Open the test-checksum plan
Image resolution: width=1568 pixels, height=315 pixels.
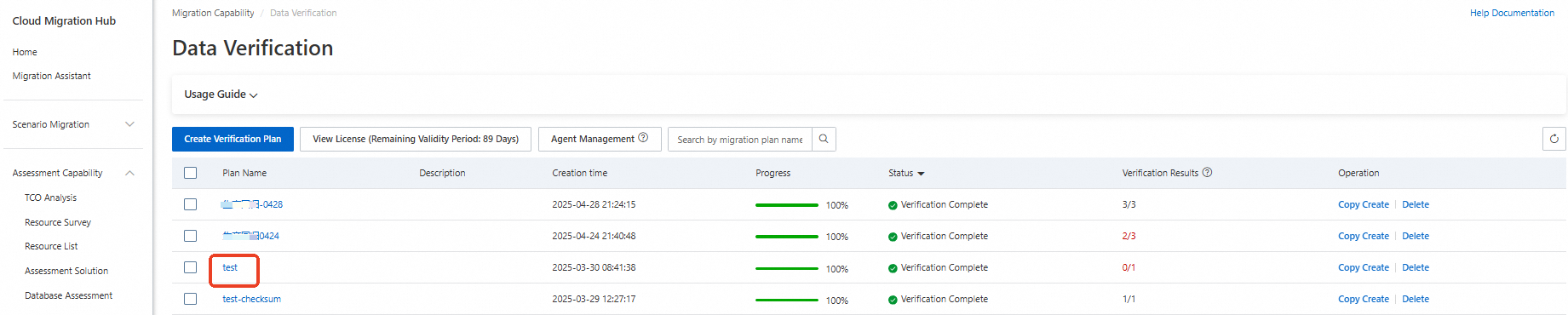coord(251,299)
